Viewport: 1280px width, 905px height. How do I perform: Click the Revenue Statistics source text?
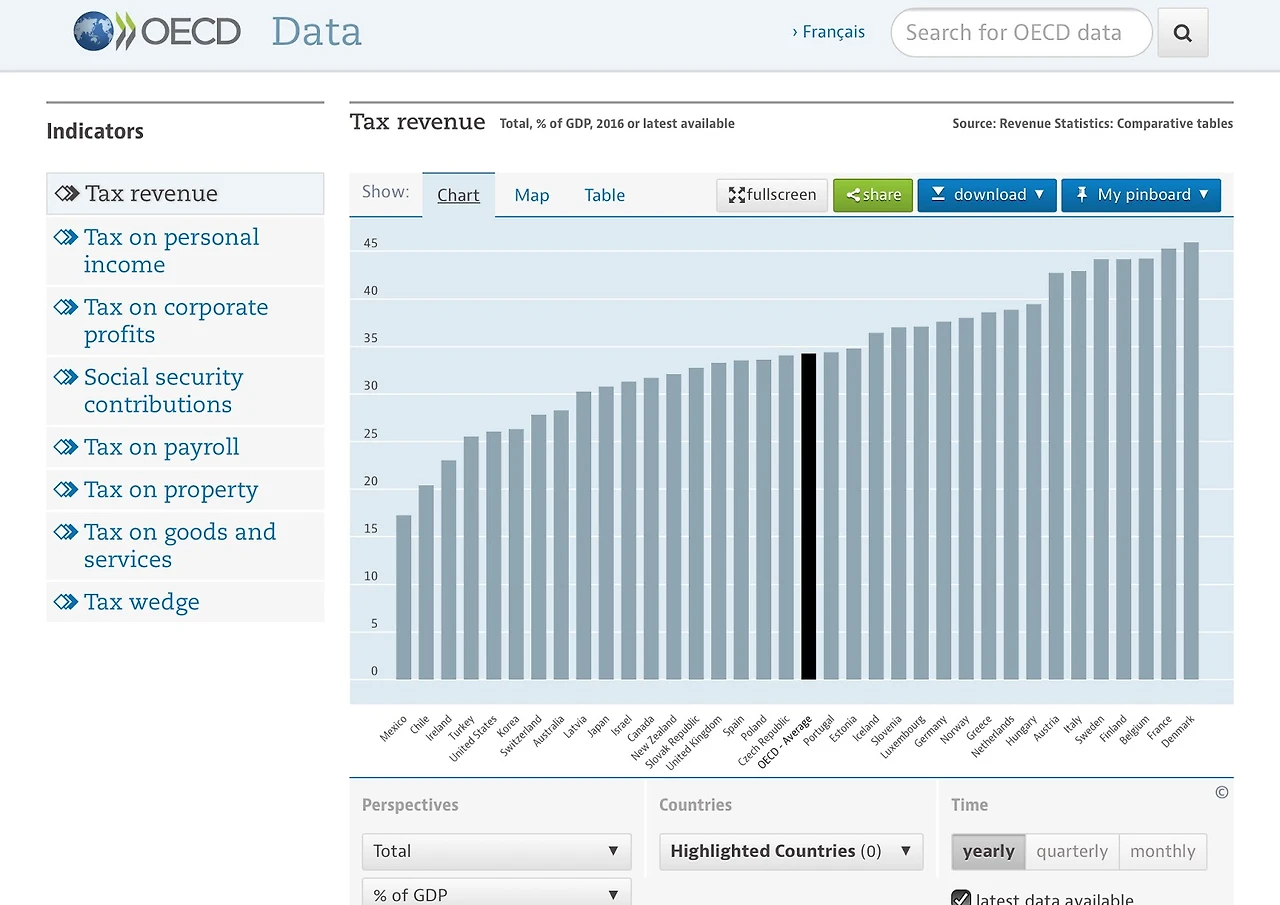click(x=1093, y=124)
